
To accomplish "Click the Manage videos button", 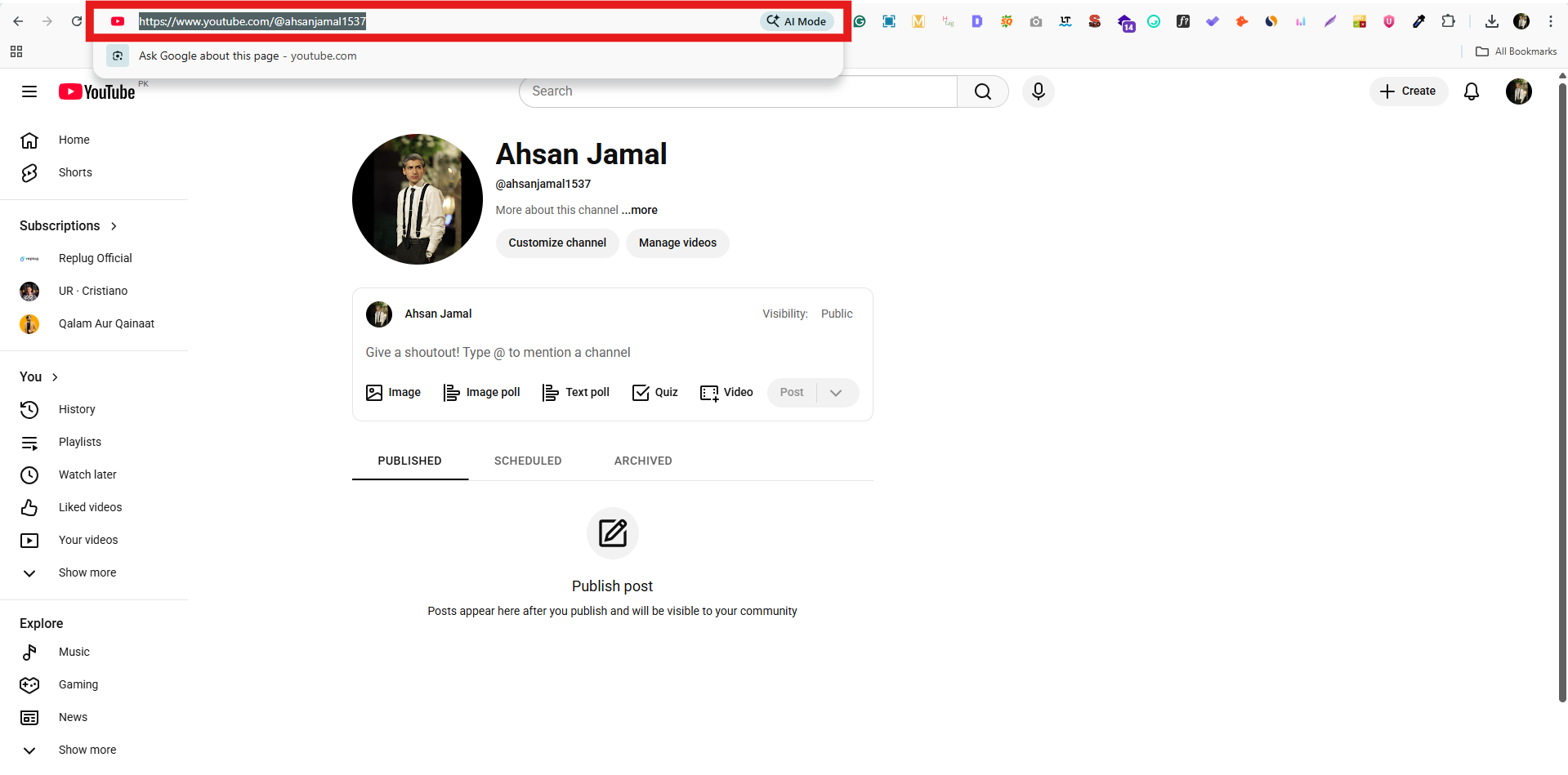I will [677, 243].
